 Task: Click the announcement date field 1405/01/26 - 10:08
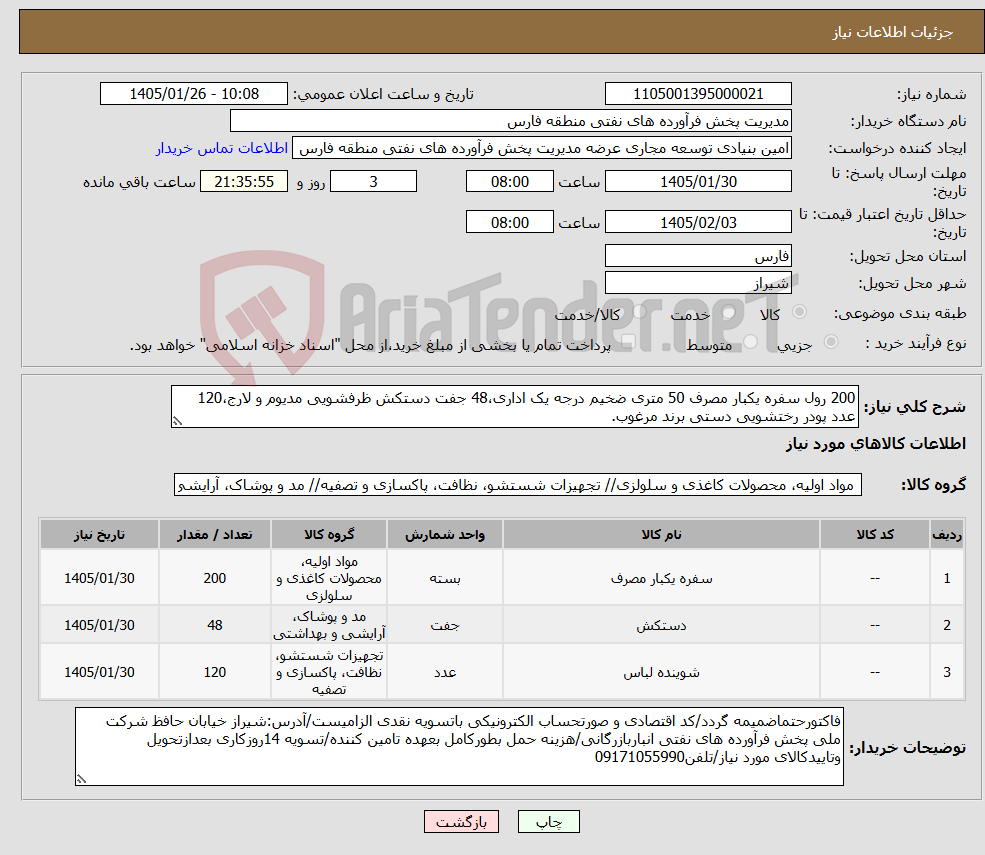193,94
